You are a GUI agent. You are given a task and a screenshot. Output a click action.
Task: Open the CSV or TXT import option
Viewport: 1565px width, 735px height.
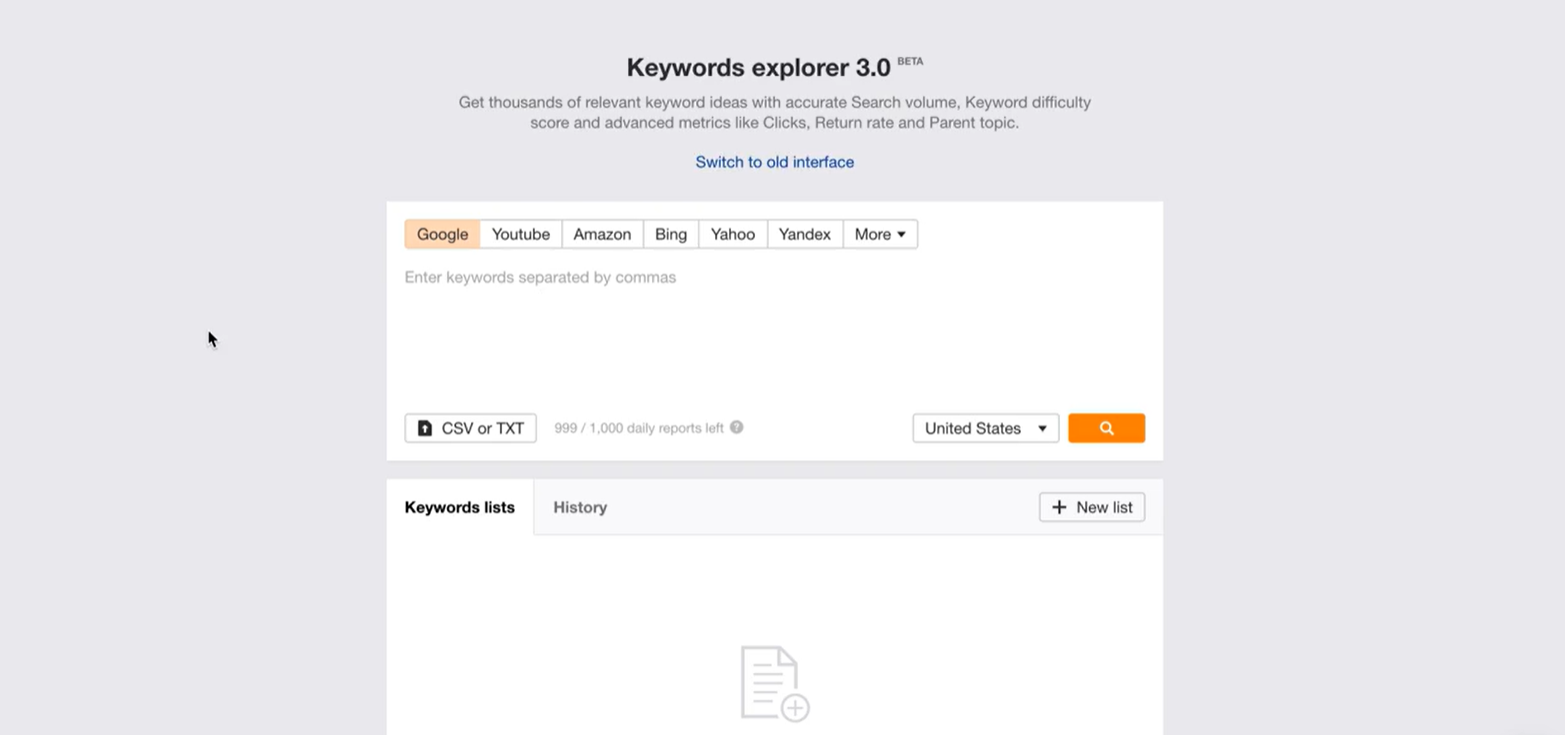point(470,427)
